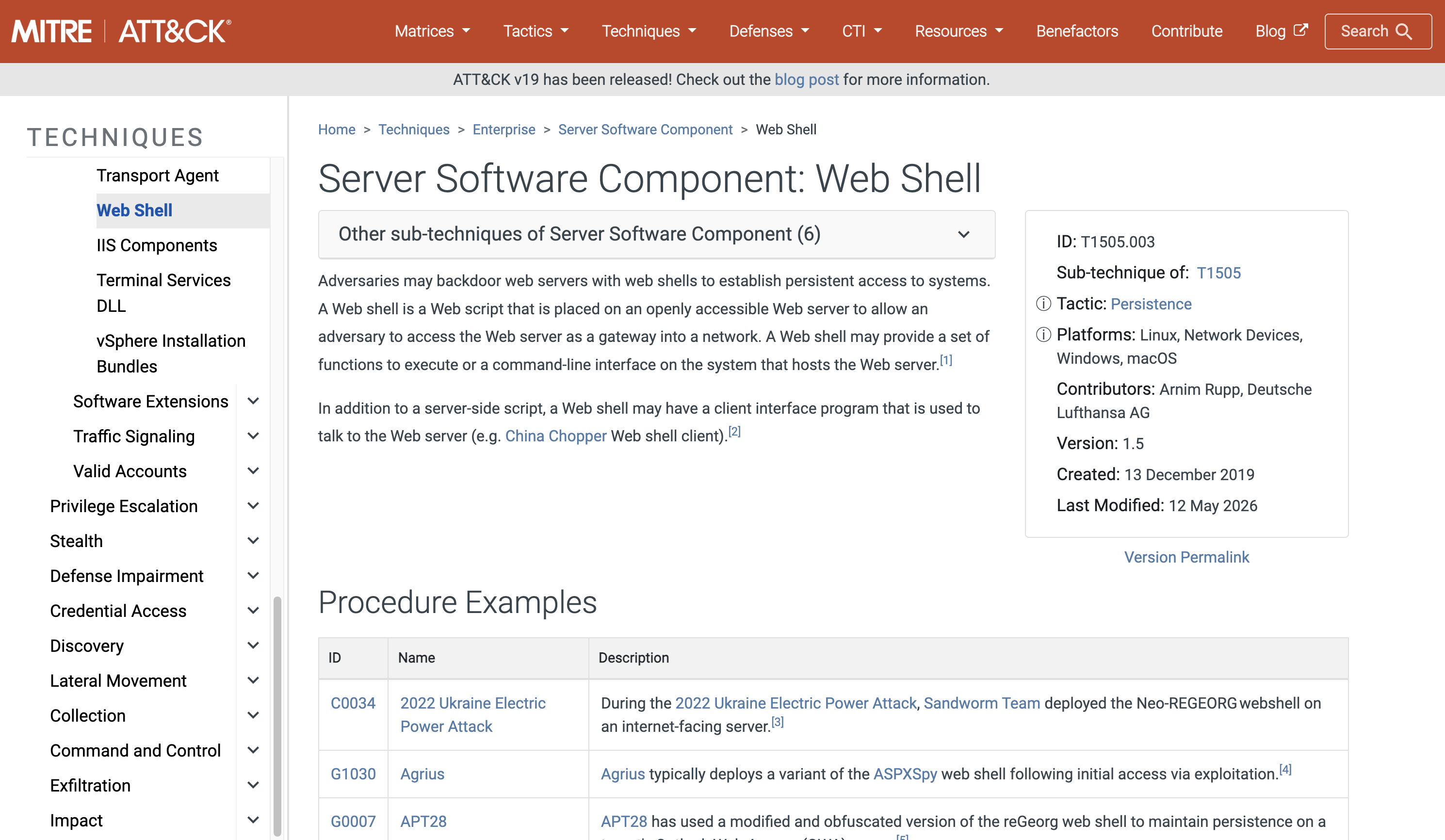Viewport: 1445px width, 840px height.
Task: Select vSphere Installation Bundles in sidebar
Action: tap(171, 353)
